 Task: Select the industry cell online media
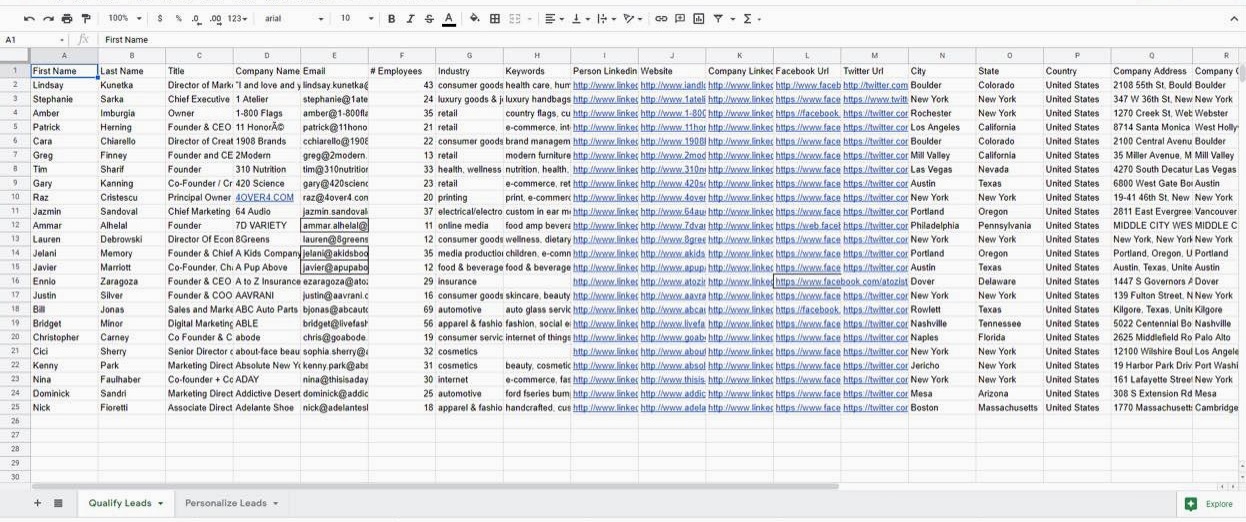470,226
